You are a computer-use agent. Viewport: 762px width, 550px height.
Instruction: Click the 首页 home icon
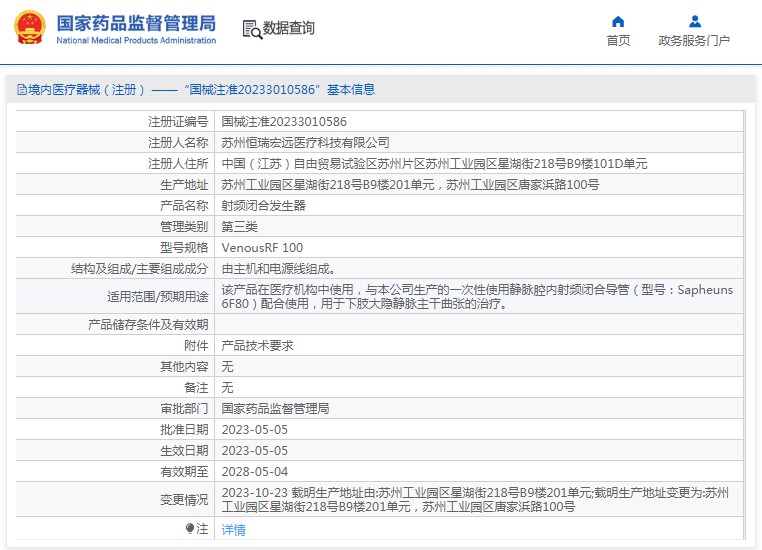tap(618, 21)
